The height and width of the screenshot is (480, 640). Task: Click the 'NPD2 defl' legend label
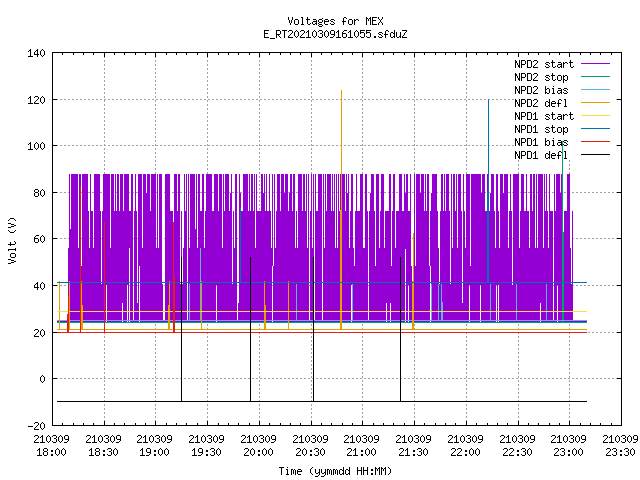click(x=541, y=103)
